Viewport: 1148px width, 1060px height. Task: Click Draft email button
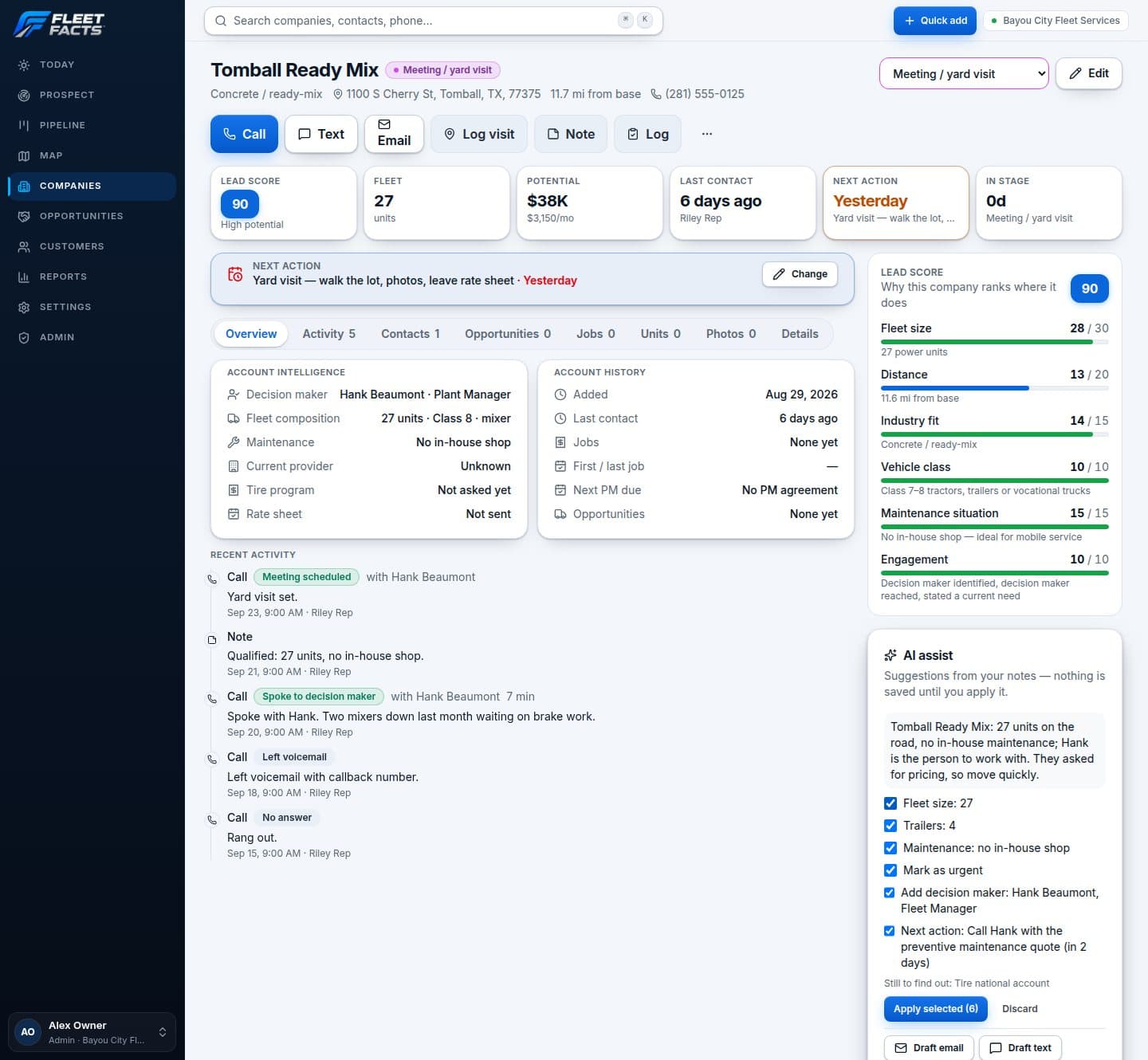click(x=929, y=1048)
